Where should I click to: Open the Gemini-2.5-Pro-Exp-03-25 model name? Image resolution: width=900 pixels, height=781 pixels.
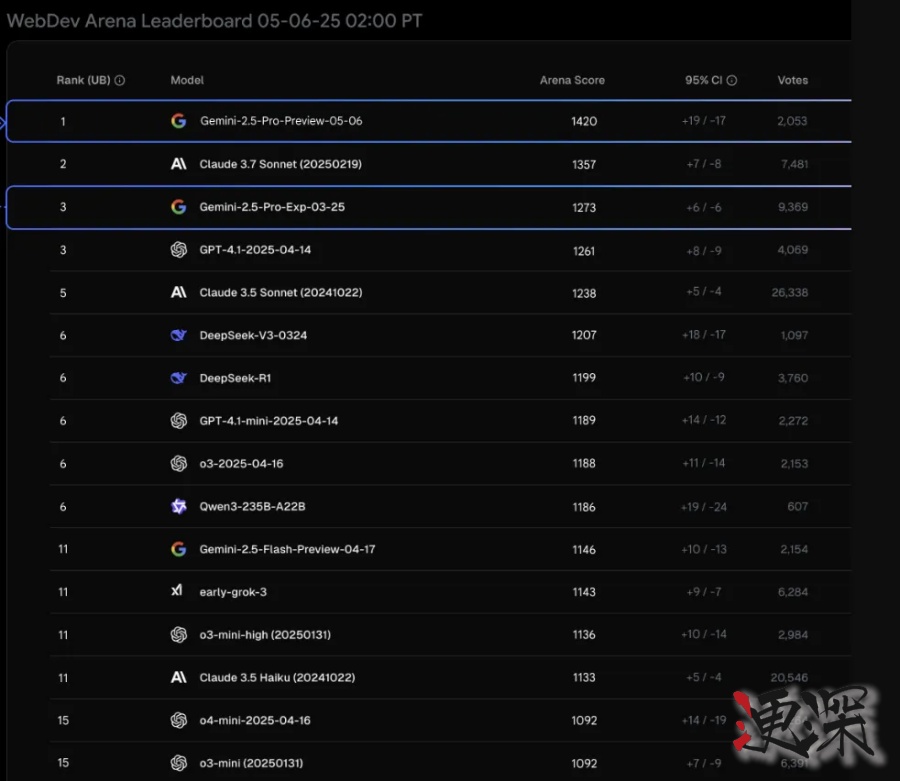point(272,207)
